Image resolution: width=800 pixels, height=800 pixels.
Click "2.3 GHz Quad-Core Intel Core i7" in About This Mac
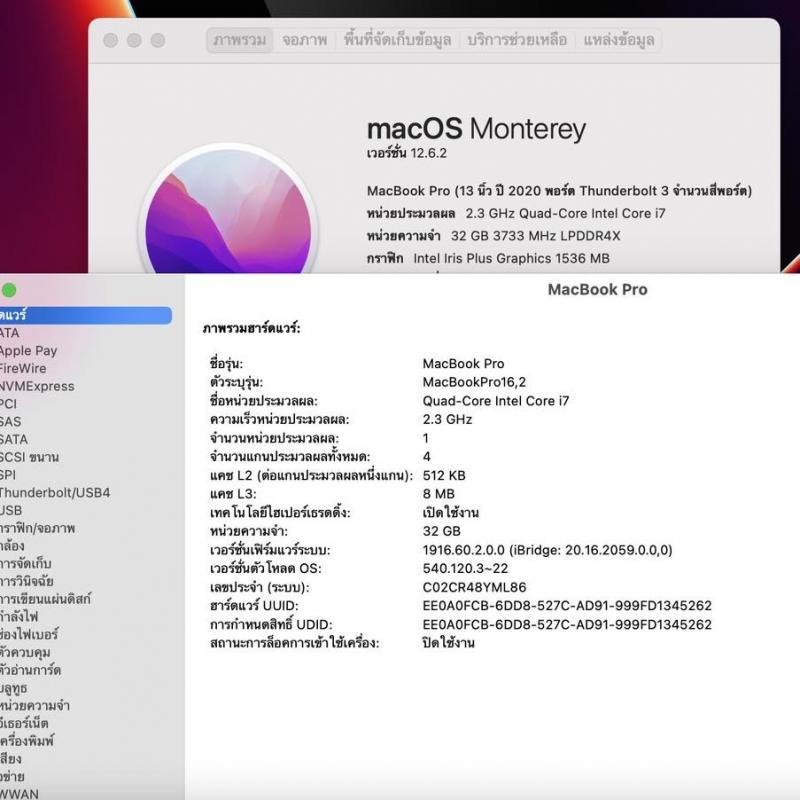(x=565, y=213)
